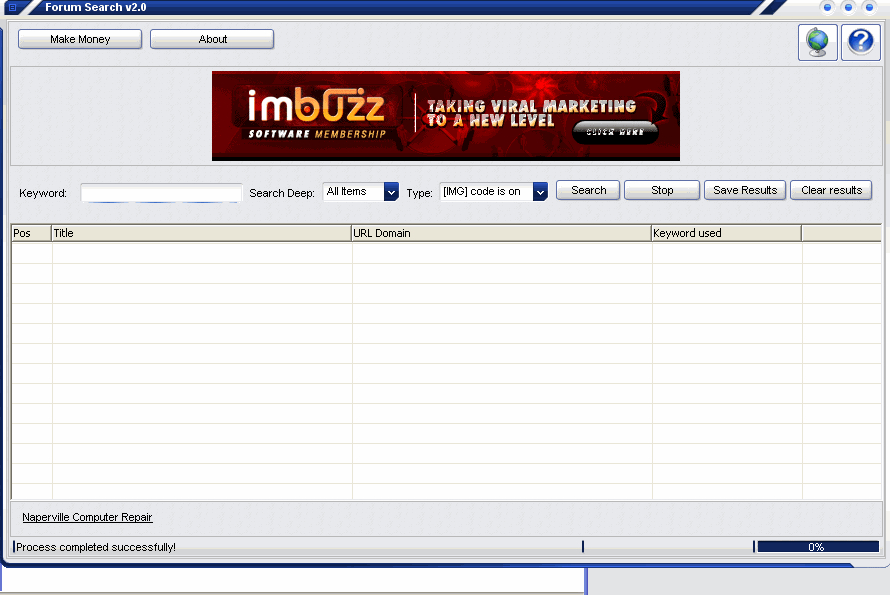Sort by the Keyword used column header

coord(727,233)
